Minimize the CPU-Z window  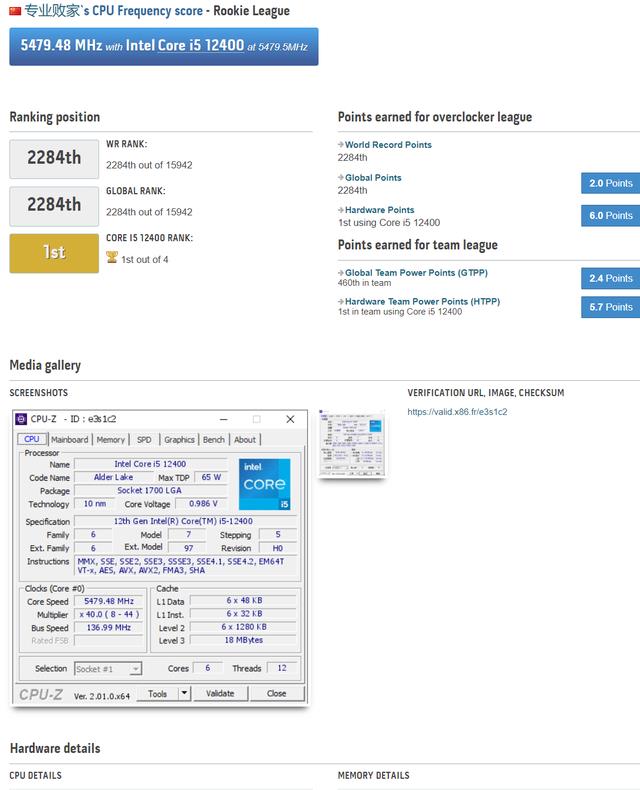(224, 419)
